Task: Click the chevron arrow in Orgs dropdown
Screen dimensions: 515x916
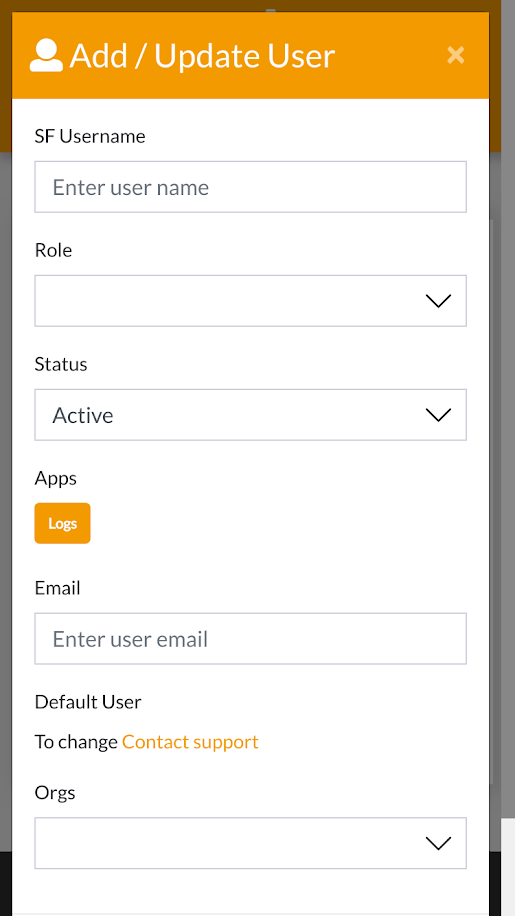Action: pyautogui.click(x=439, y=843)
